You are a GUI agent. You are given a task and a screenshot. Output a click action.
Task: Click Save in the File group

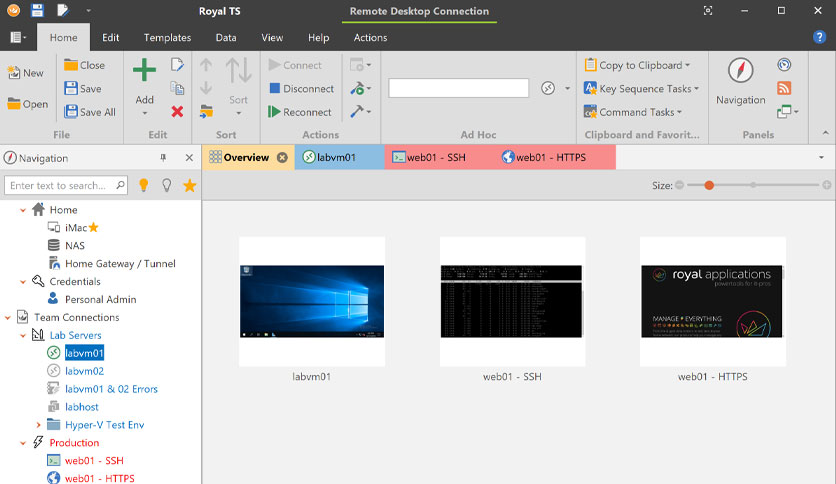point(83,88)
